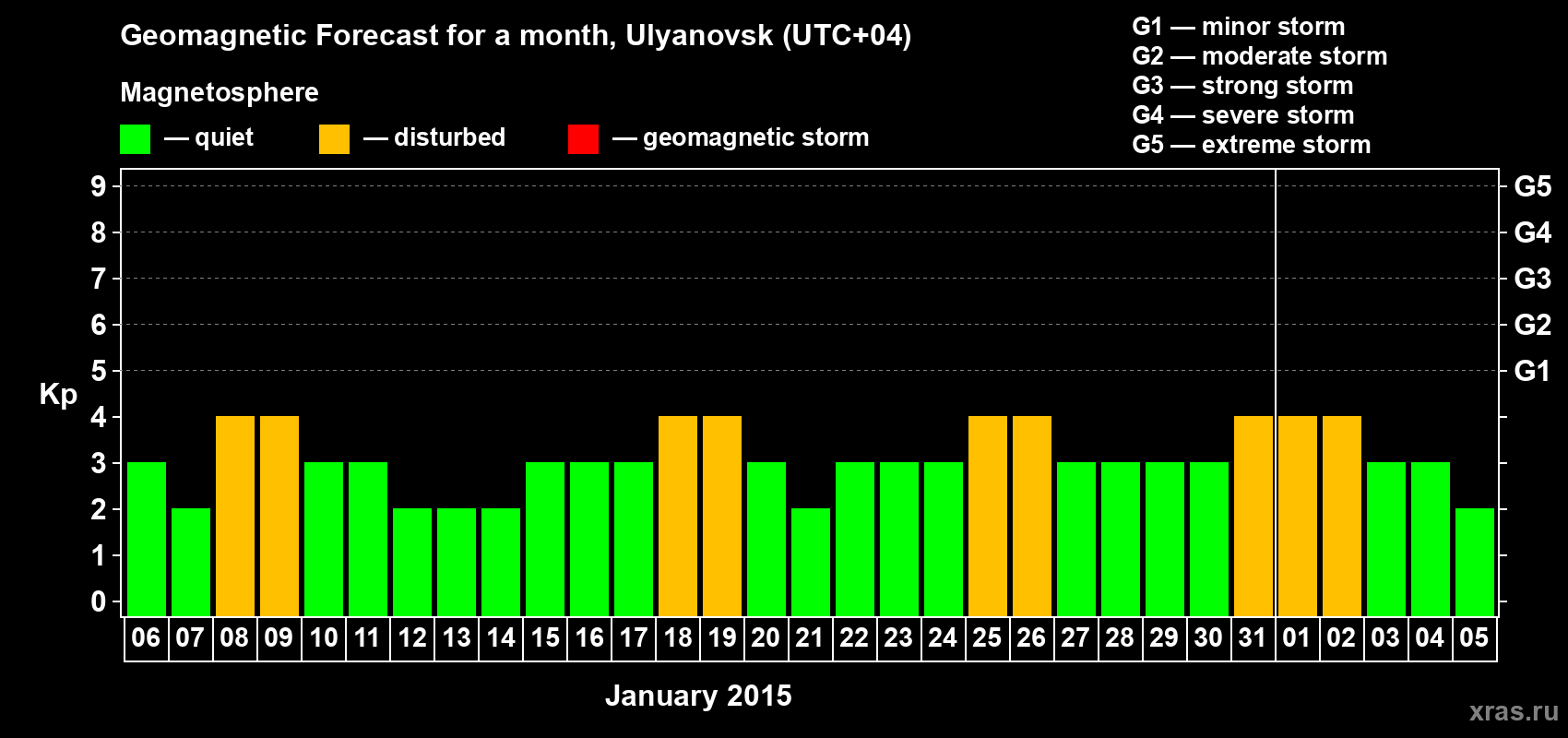Click the Kp value 7 on the axis
Viewport: 1568px width, 738px height.
[99, 279]
